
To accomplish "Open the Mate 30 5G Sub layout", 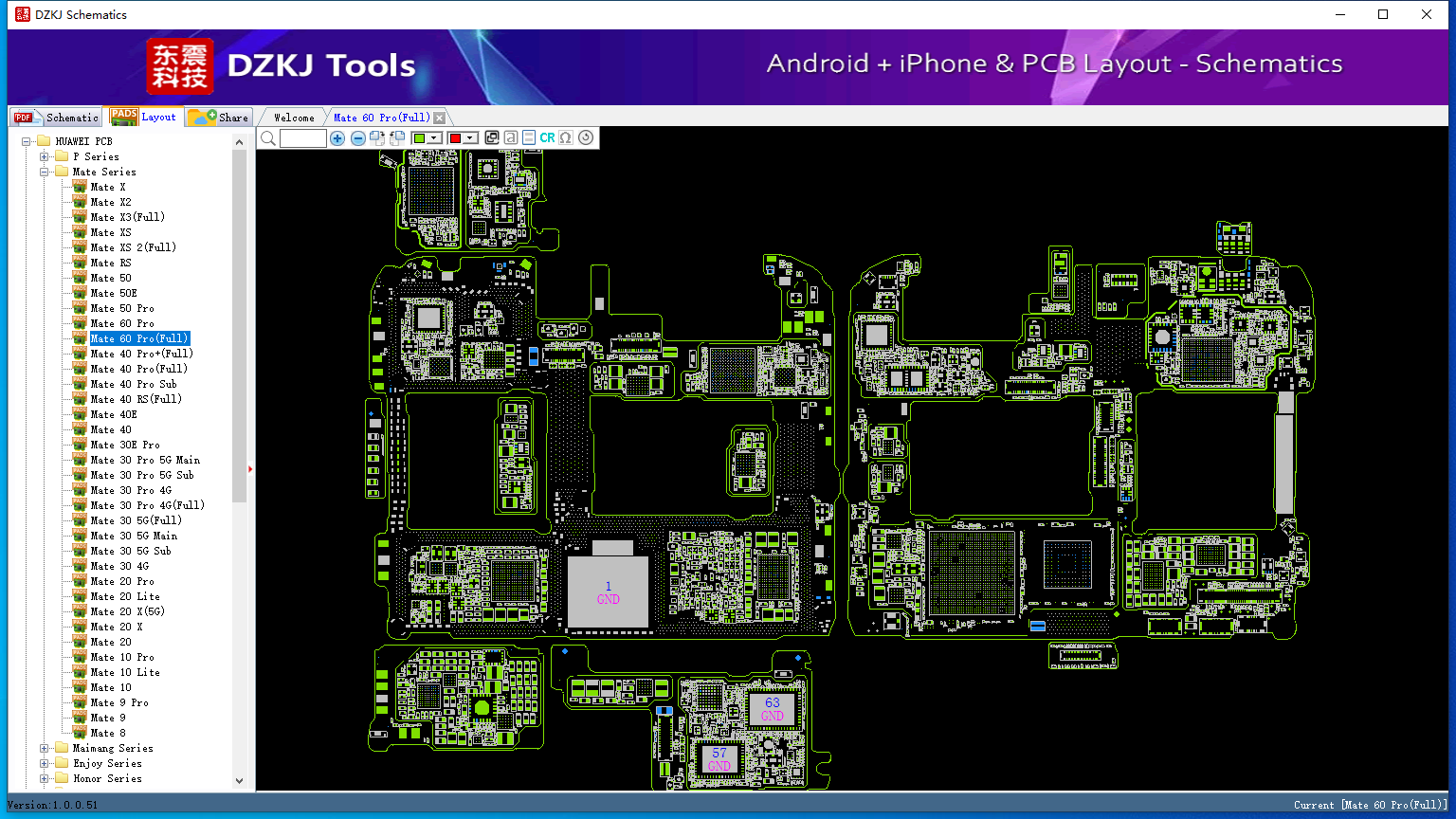I will 130,551.
